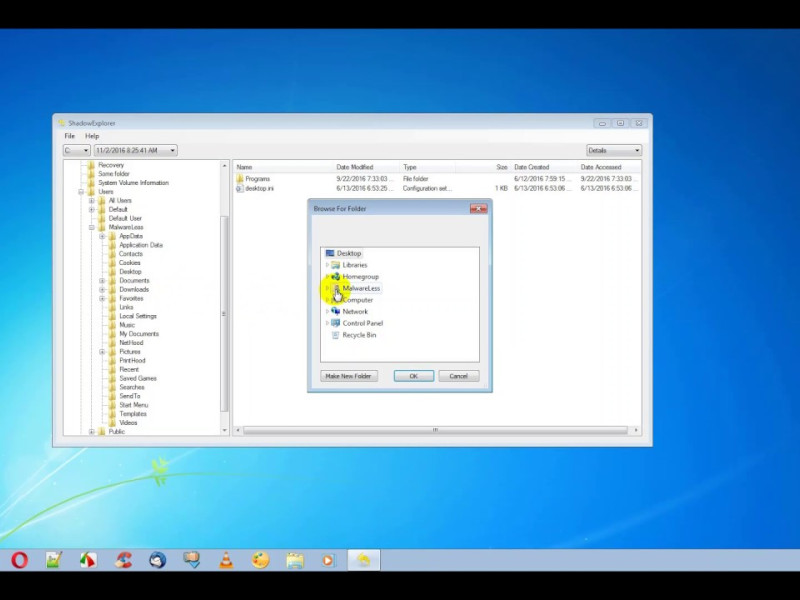Select the Libraries icon in Browse dialog
Screen dimensions: 800x600
click(x=336, y=265)
